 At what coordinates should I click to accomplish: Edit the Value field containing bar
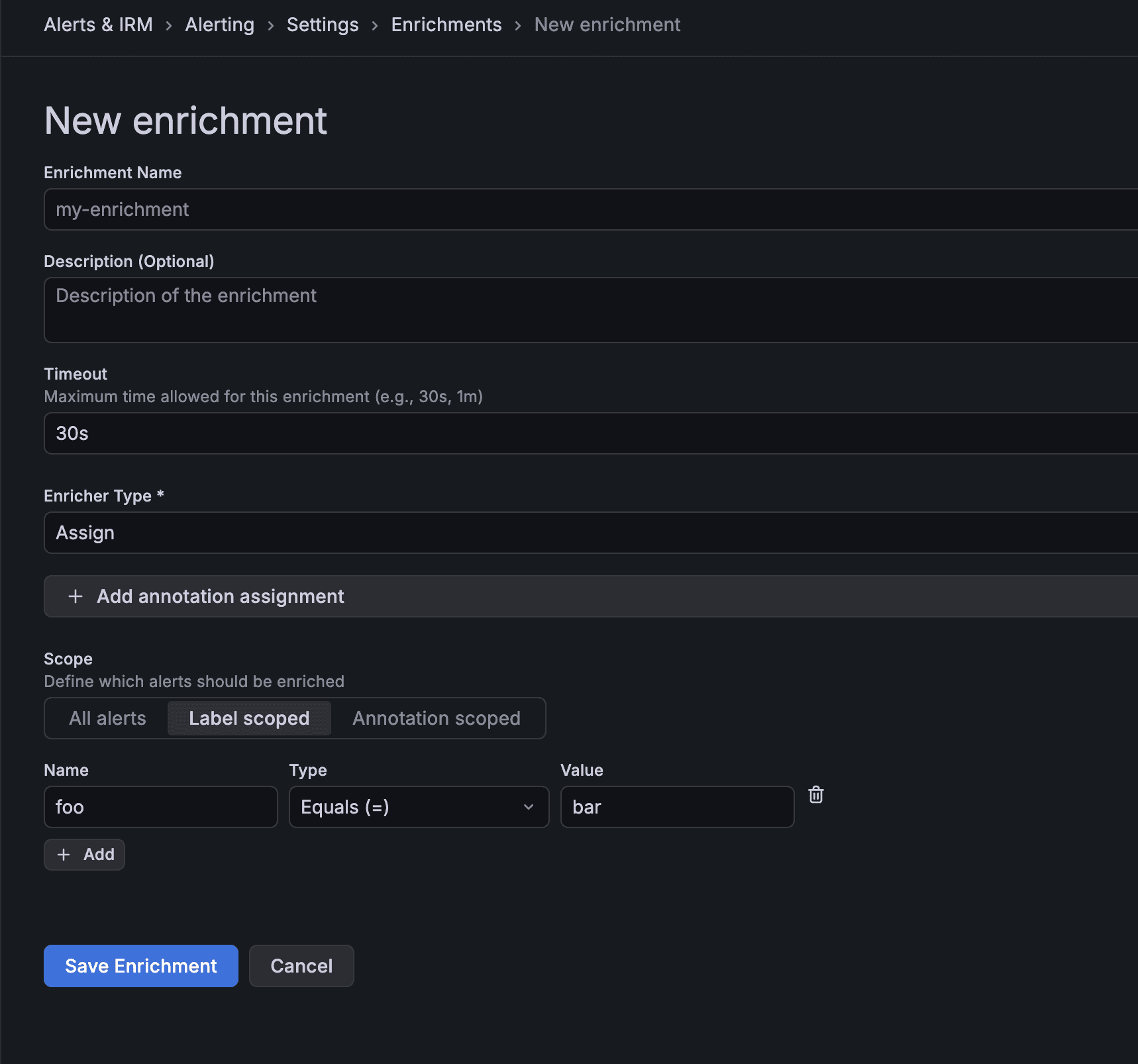tap(676, 807)
